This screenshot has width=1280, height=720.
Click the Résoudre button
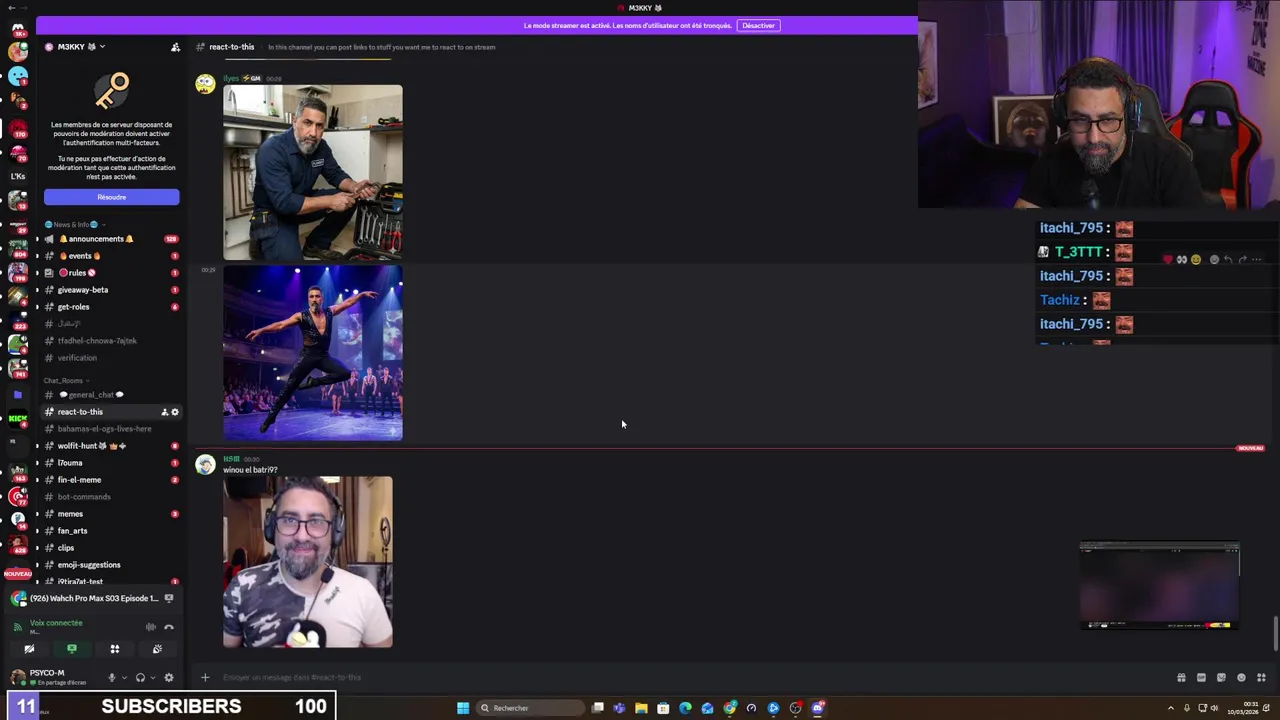pos(112,197)
